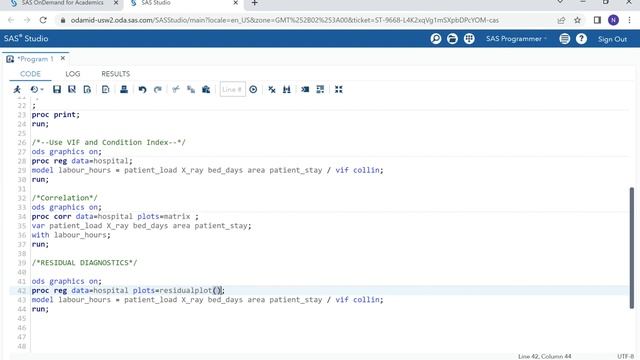Click the open folder icon in the header
Screen dimensions: 640x360
[x=452, y=39]
